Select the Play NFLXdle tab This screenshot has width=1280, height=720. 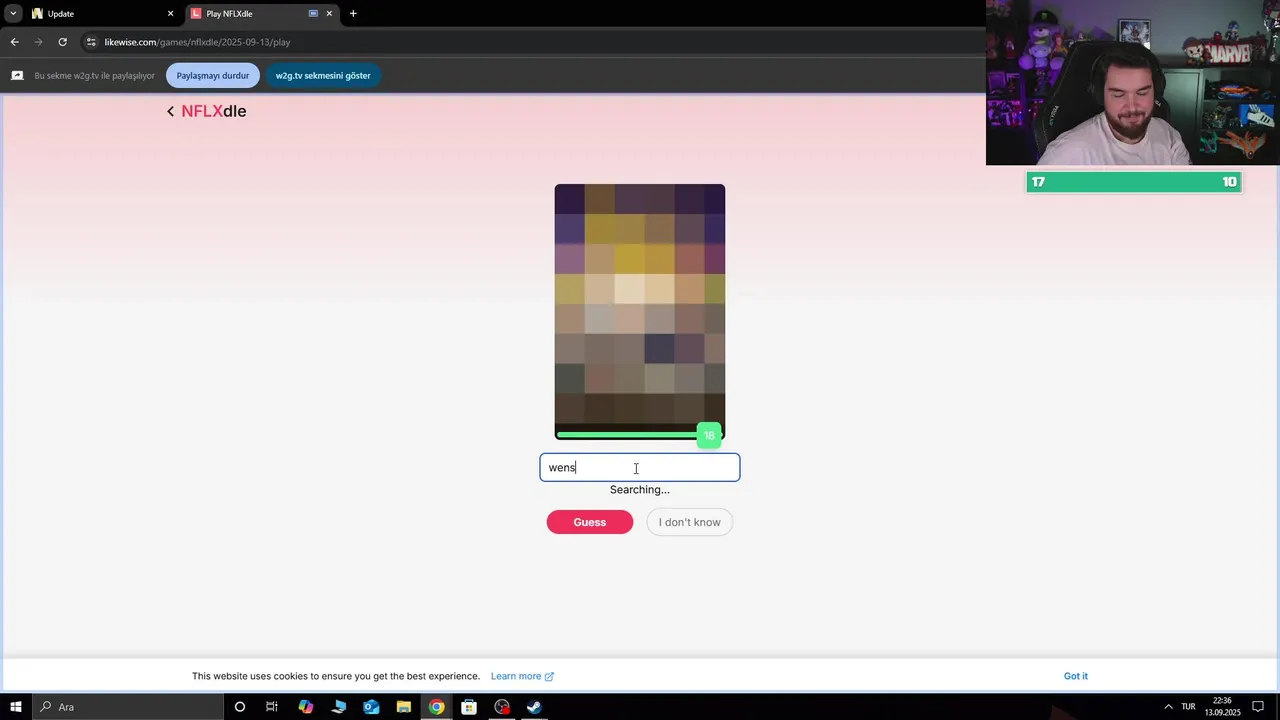pos(262,14)
